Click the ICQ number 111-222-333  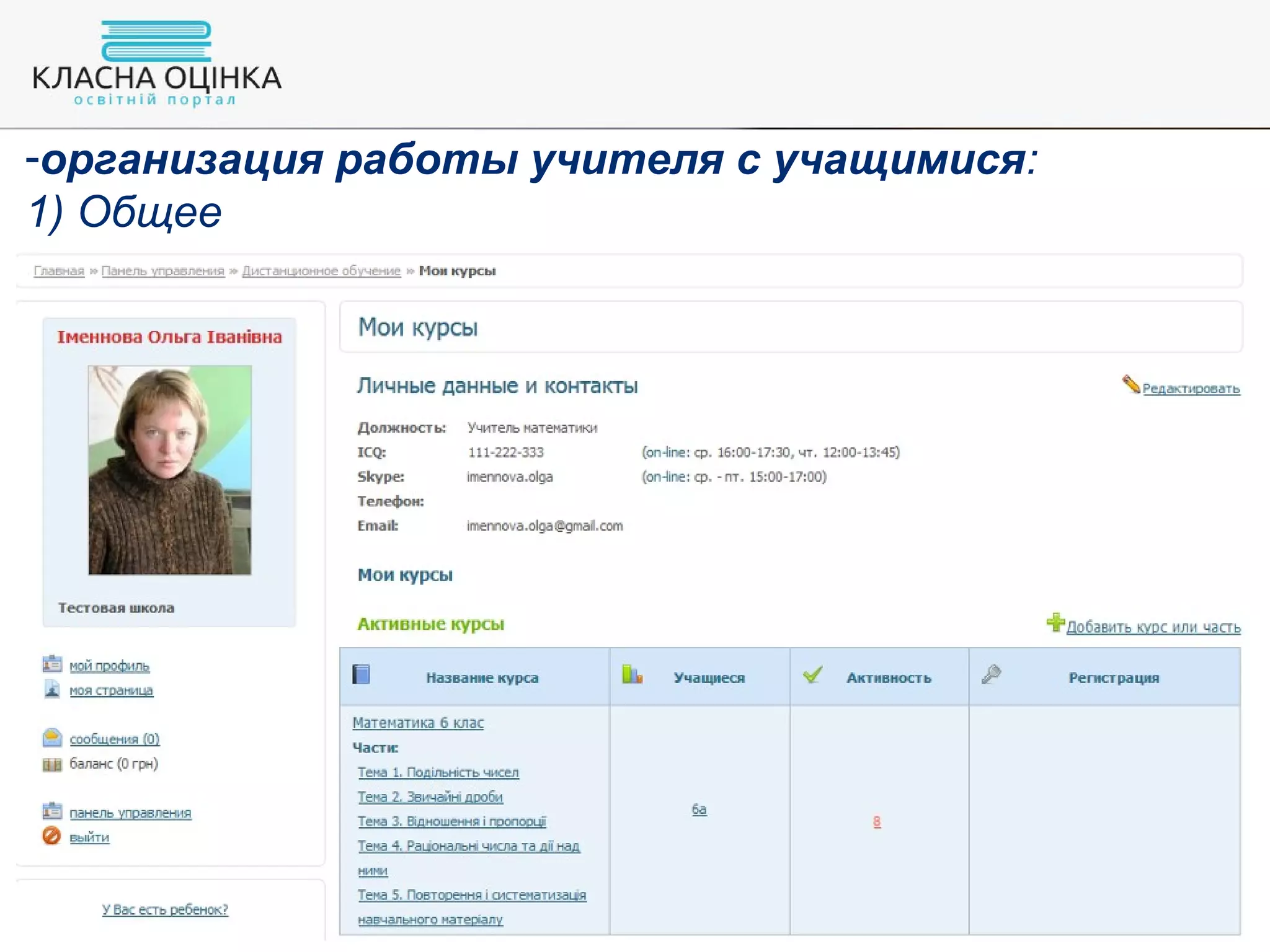[x=505, y=452]
